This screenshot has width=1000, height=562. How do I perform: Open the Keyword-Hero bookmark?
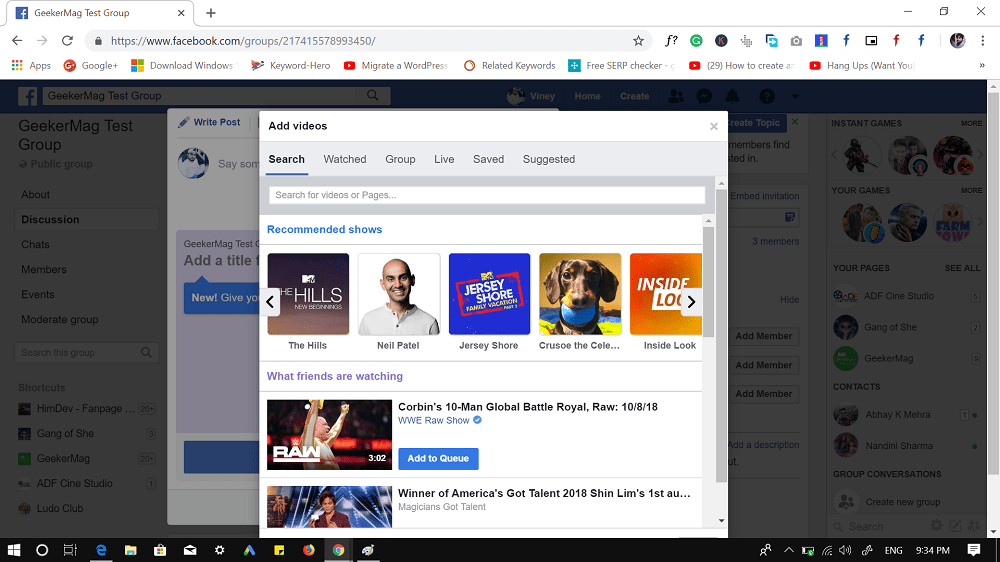click(x=291, y=66)
